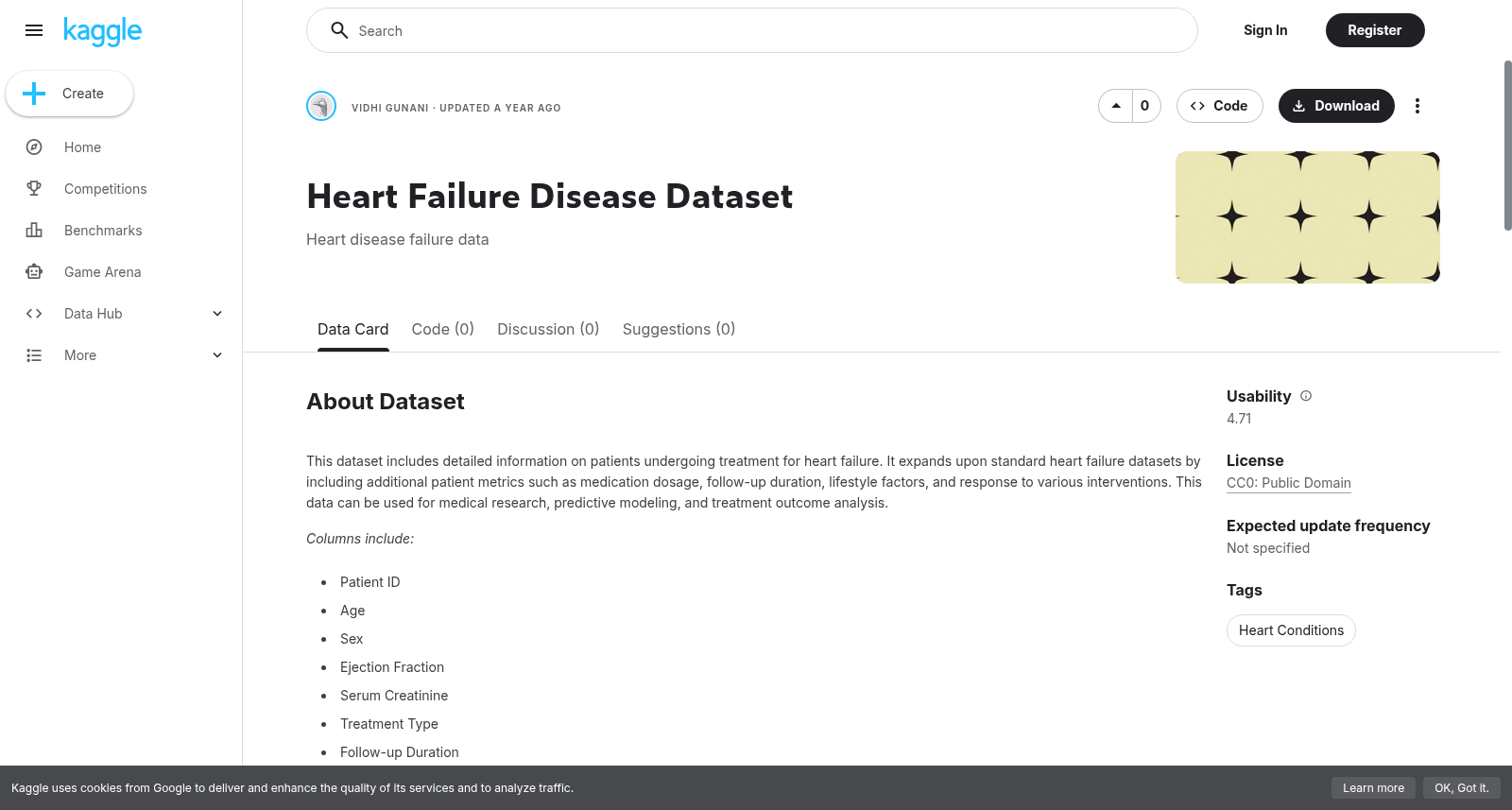The height and width of the screenshot is (810, 1512).
Task: Click Vidhi Gunani's profile avatar
Action: point(321,106)
